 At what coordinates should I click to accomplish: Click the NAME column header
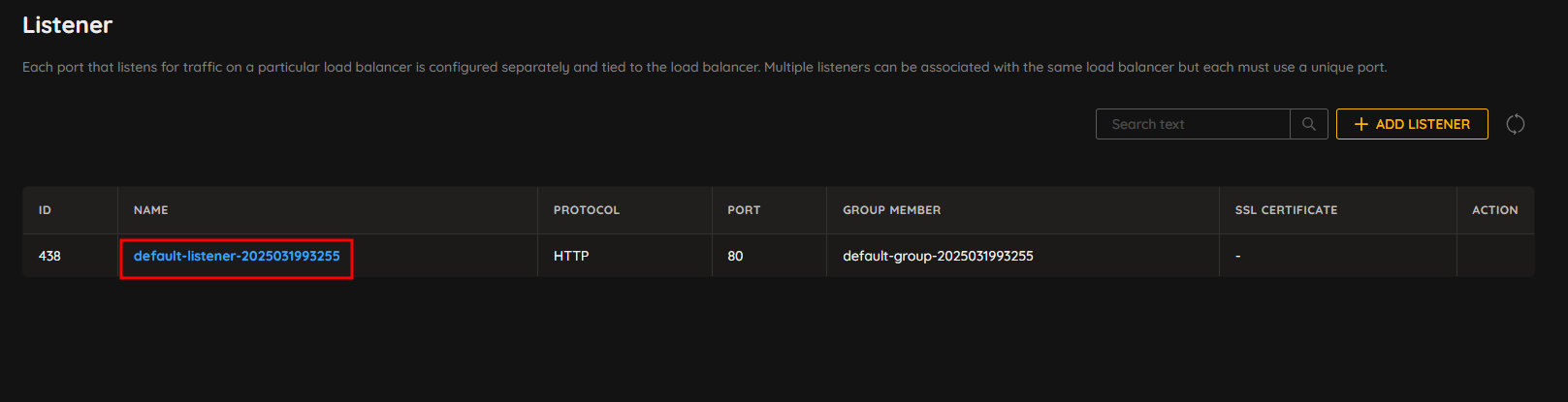point(151,210)
